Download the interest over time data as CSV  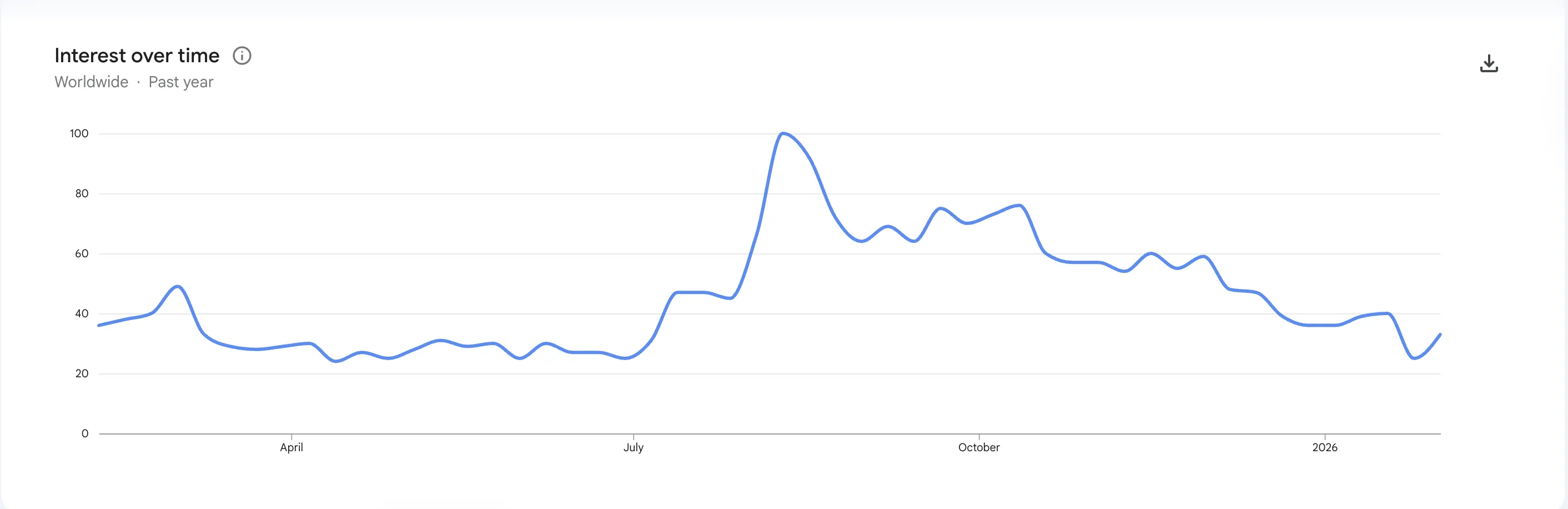click(x=1489, y=63)
